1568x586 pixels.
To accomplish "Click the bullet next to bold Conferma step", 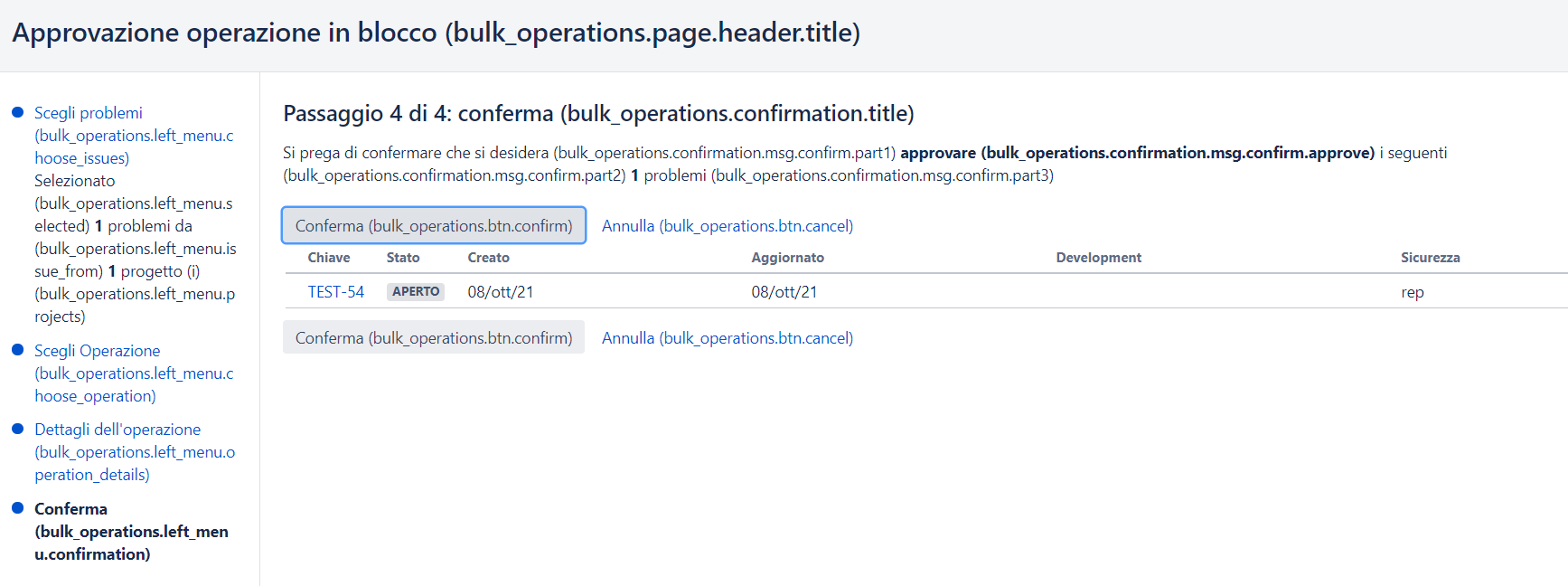I will click(x=17, y=508).
